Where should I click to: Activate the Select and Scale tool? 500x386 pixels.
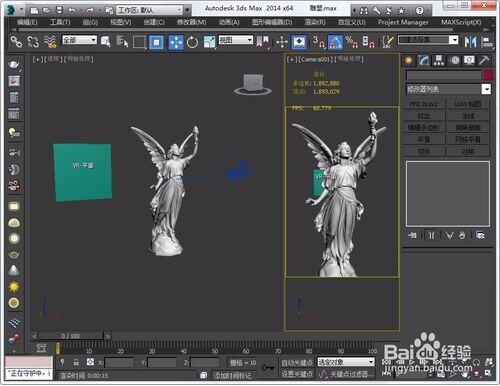pos(210,42)
